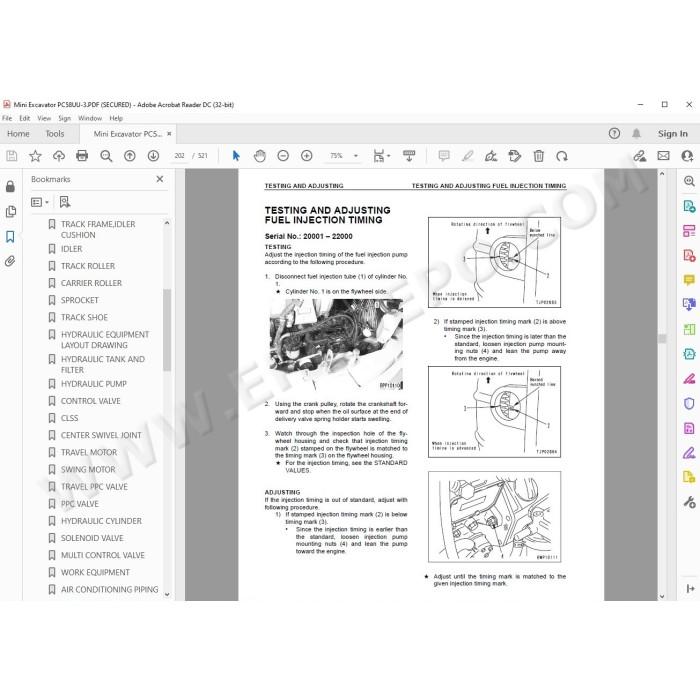Open the share with others profile icon
Image resolution: width=700 pixels, height=700 pixels.
pos(688,156)
